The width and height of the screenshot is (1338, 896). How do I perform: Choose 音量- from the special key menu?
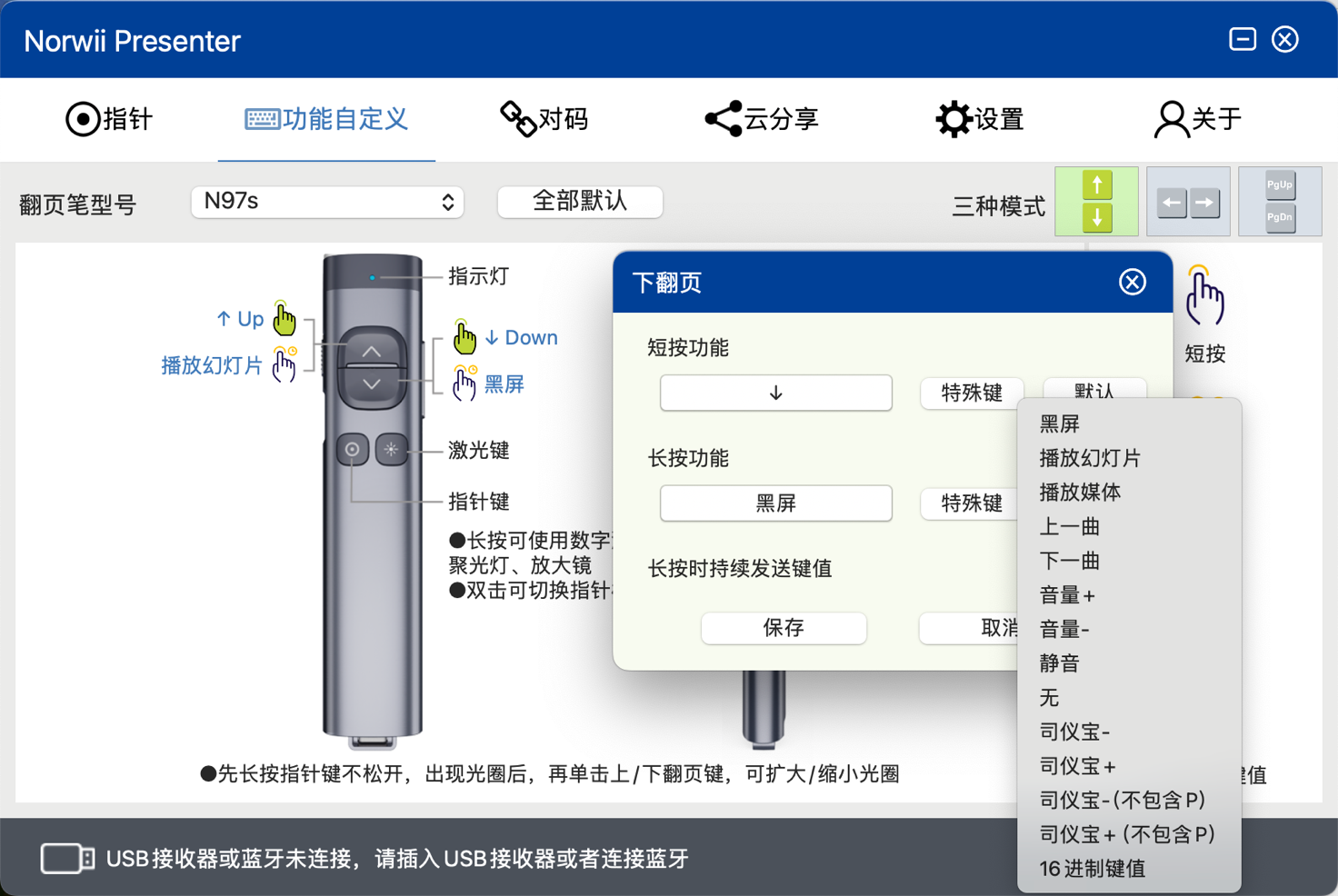point(1129,629)
